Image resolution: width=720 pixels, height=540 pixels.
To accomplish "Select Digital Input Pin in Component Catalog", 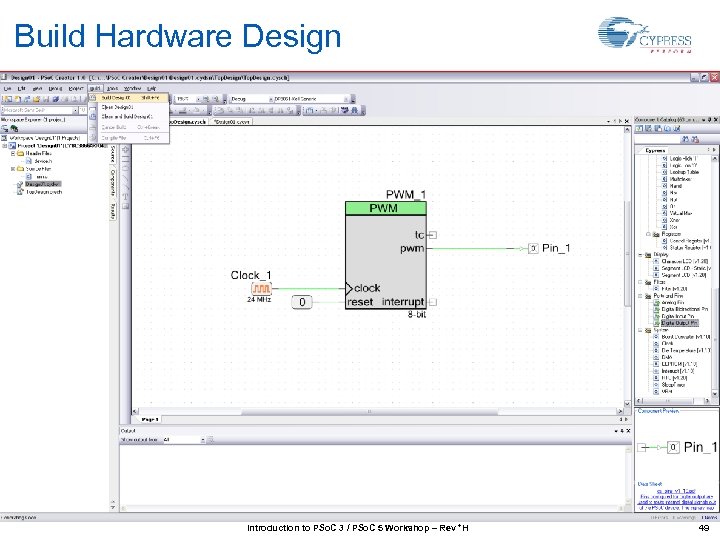I will pyautogui.click(x=677, y=316).
